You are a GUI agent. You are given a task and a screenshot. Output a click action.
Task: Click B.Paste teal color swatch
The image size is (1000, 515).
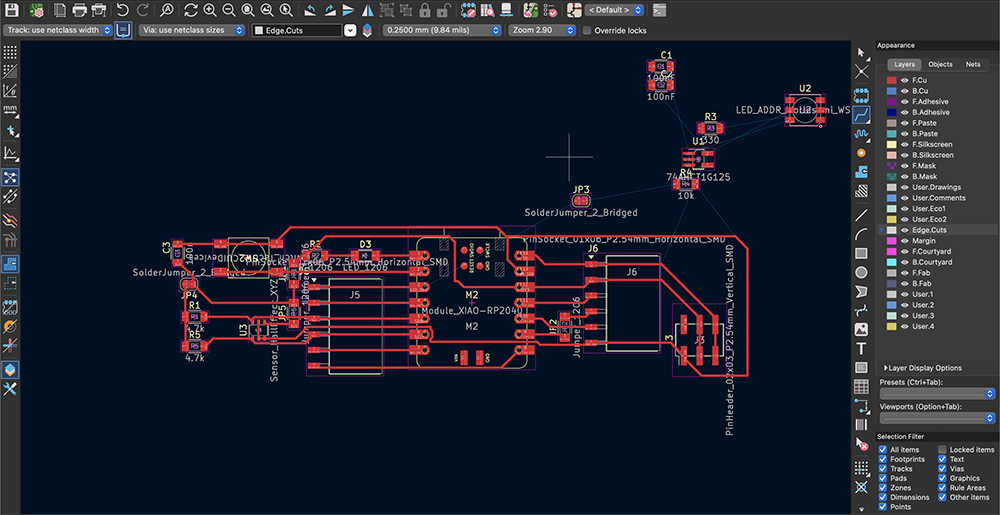[892, 134]
